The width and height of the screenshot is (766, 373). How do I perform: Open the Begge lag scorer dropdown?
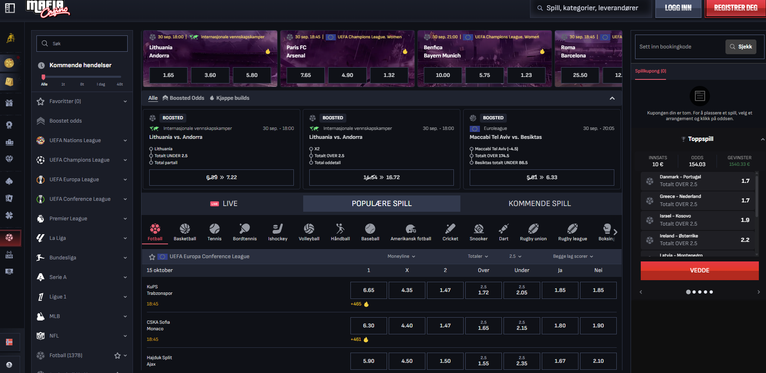click(573, 256)
